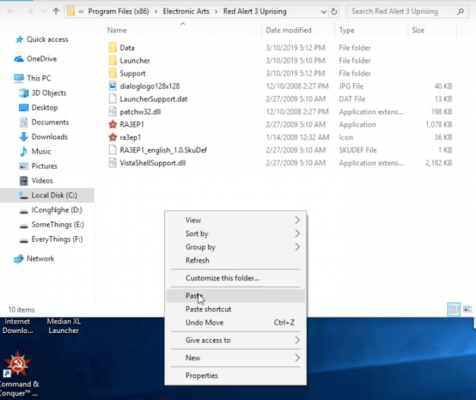
Task: Click the Videos film icon
Action: pos(24,181)
